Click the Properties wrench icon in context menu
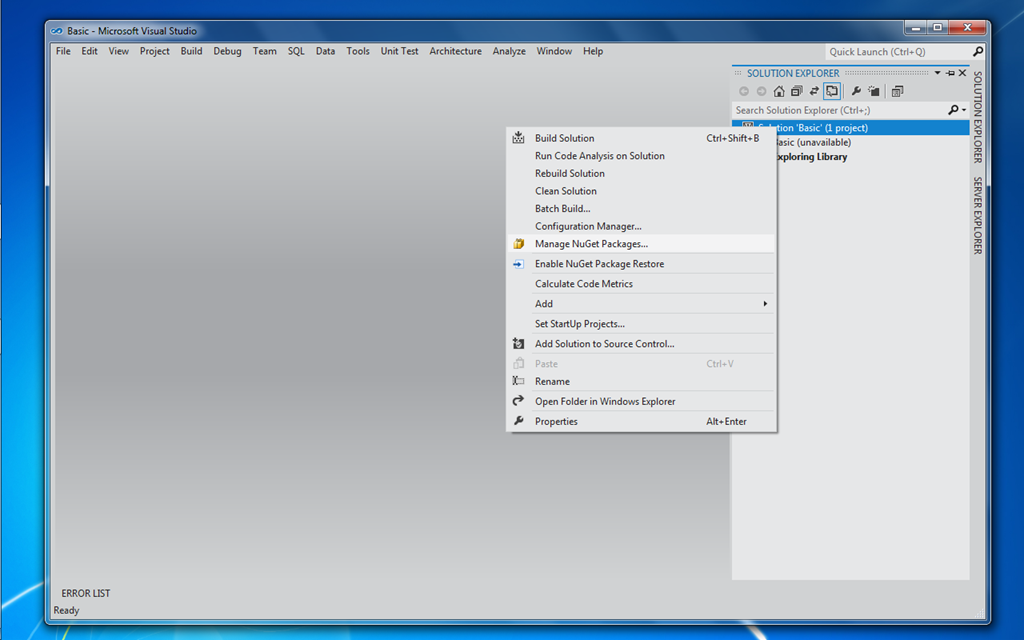 [519, 421]
